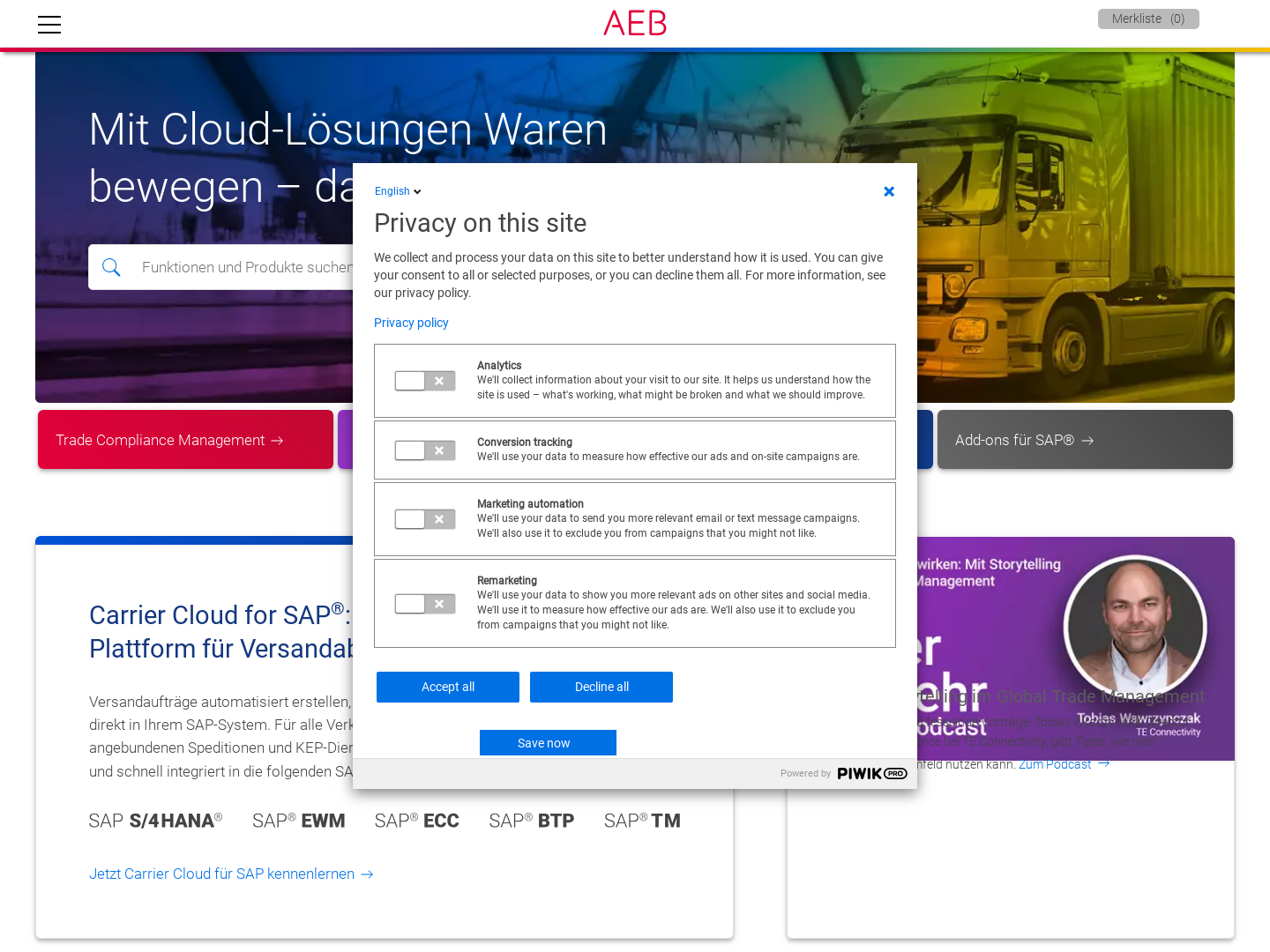Follow Jetzt Carrier Cloud für SAP kennenlernen link
This screenshot has width=1270, height=952.
tap(231, 874)
